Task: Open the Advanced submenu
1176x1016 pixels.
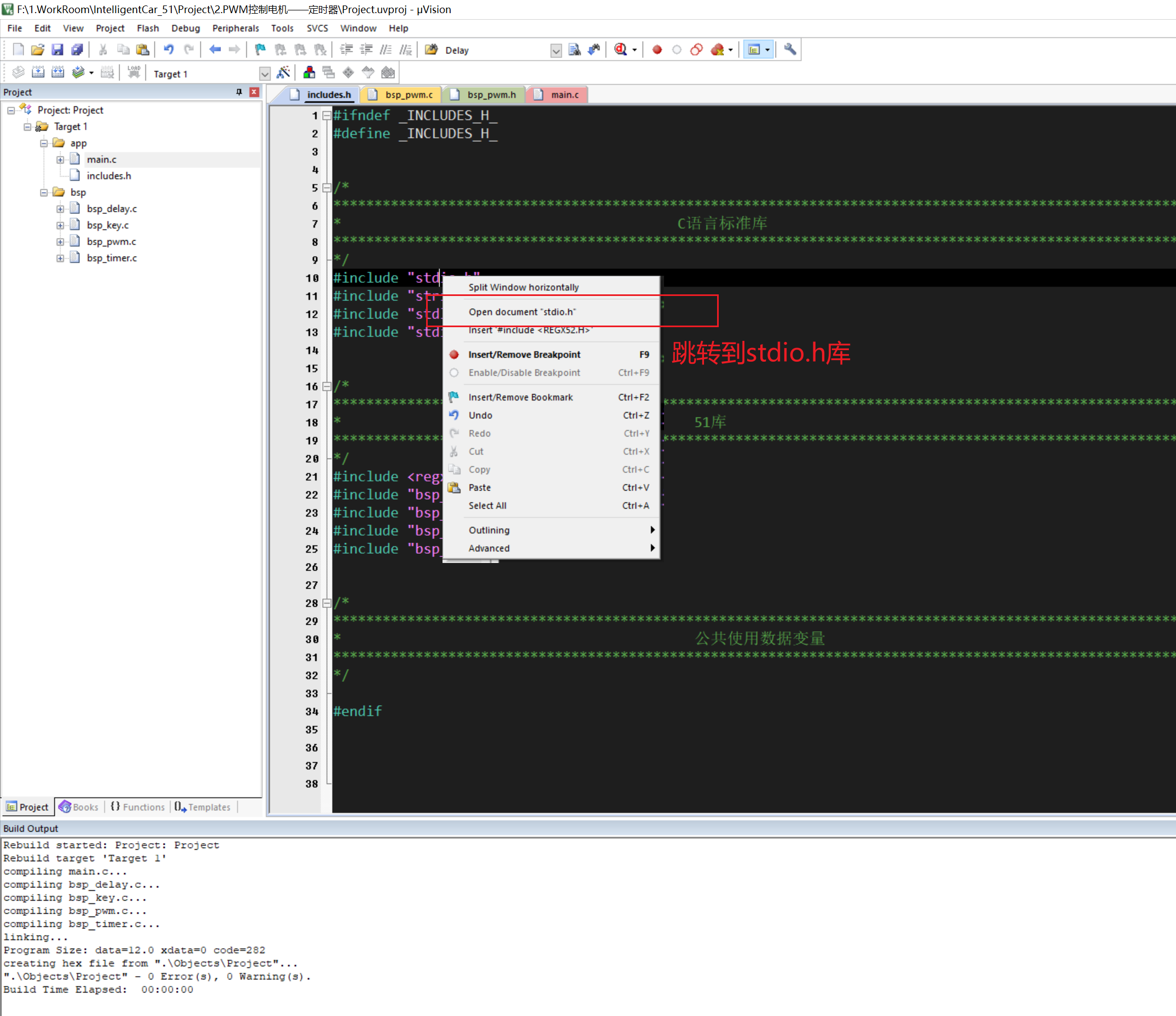Action: 551,549
